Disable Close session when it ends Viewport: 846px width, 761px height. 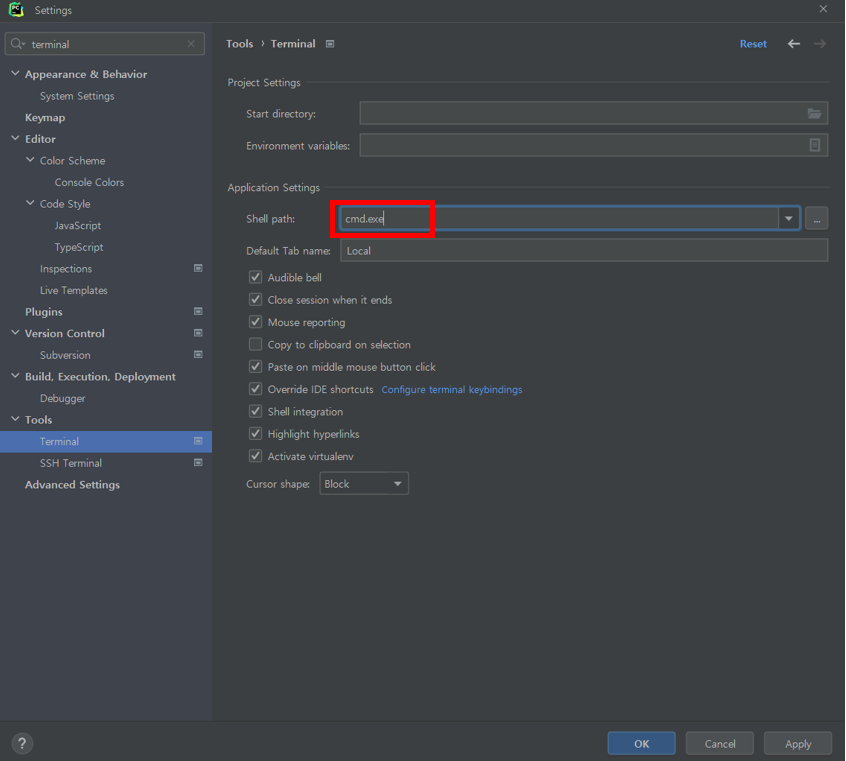pos(255,300)
